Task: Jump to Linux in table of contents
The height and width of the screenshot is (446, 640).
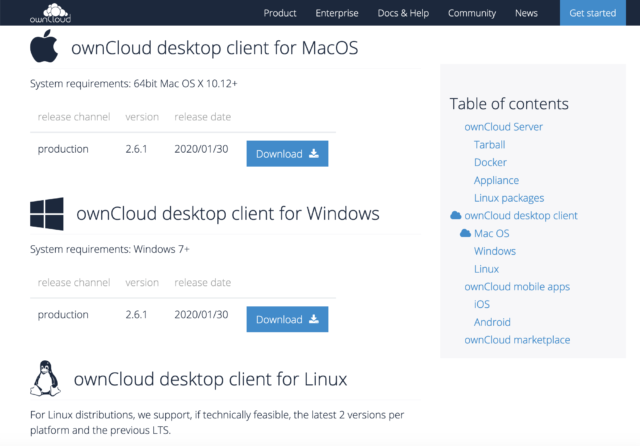Action: pyautogui.click(x=486, y=269)
